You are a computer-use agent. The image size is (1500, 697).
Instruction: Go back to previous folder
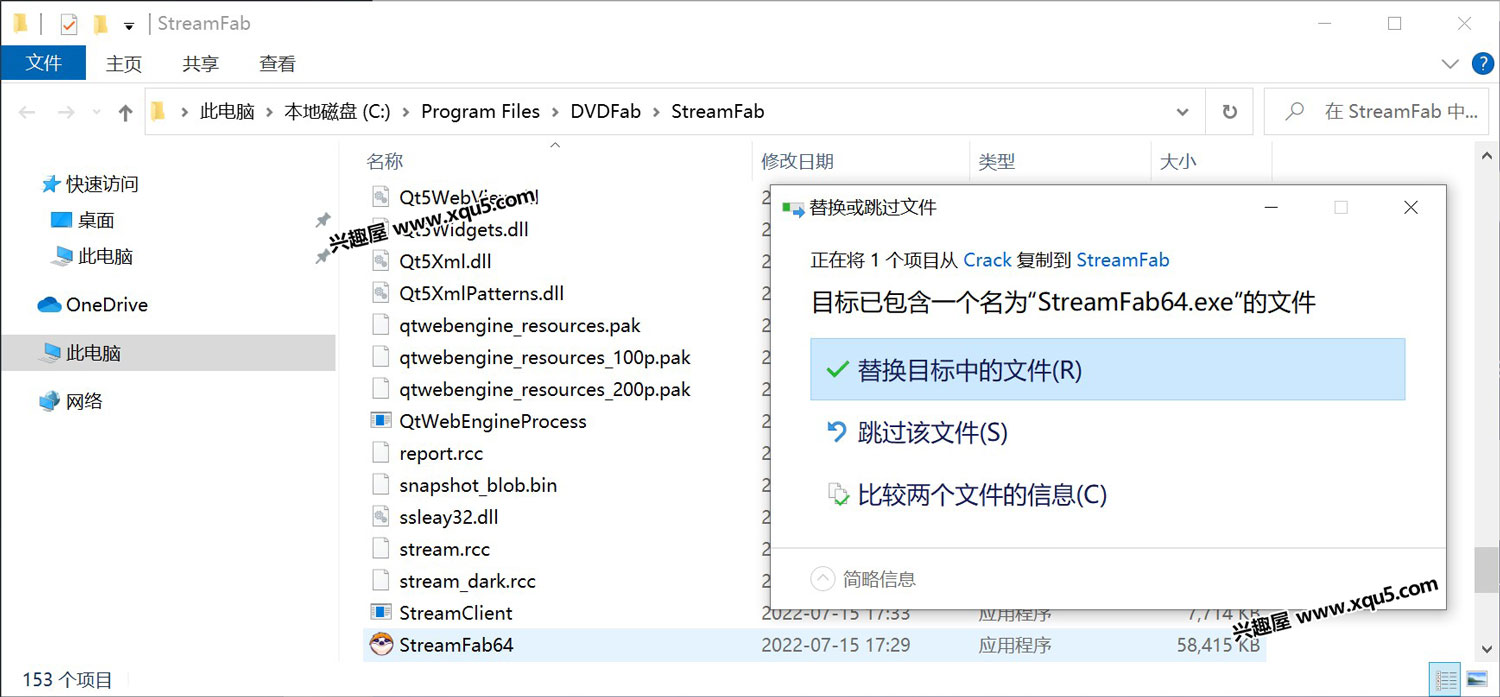[x=27, y=112]
